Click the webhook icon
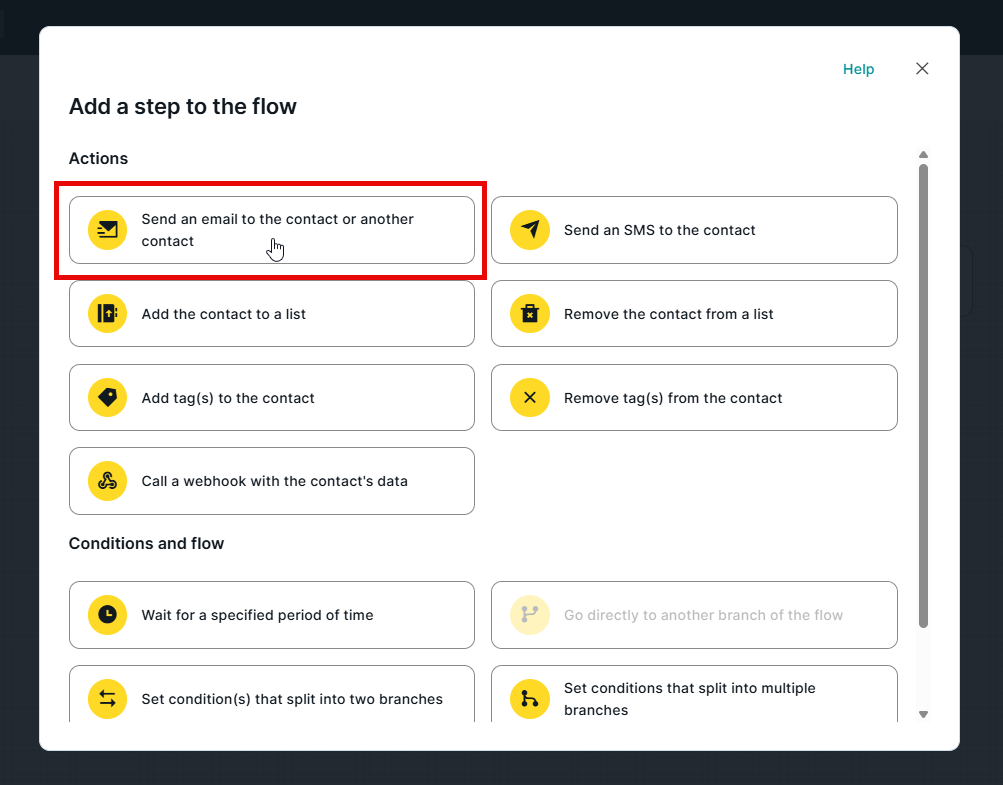The width and height of the screenshot is (1003, 785). 108,481
